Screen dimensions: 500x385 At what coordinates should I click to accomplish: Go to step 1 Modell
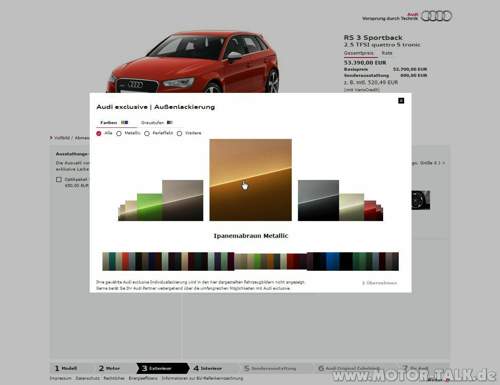(x=66, y=368)
